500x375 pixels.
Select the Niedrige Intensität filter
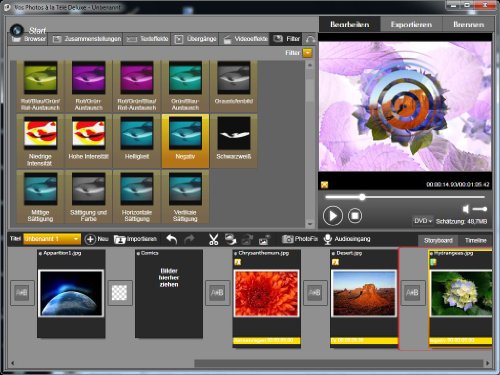40,141
